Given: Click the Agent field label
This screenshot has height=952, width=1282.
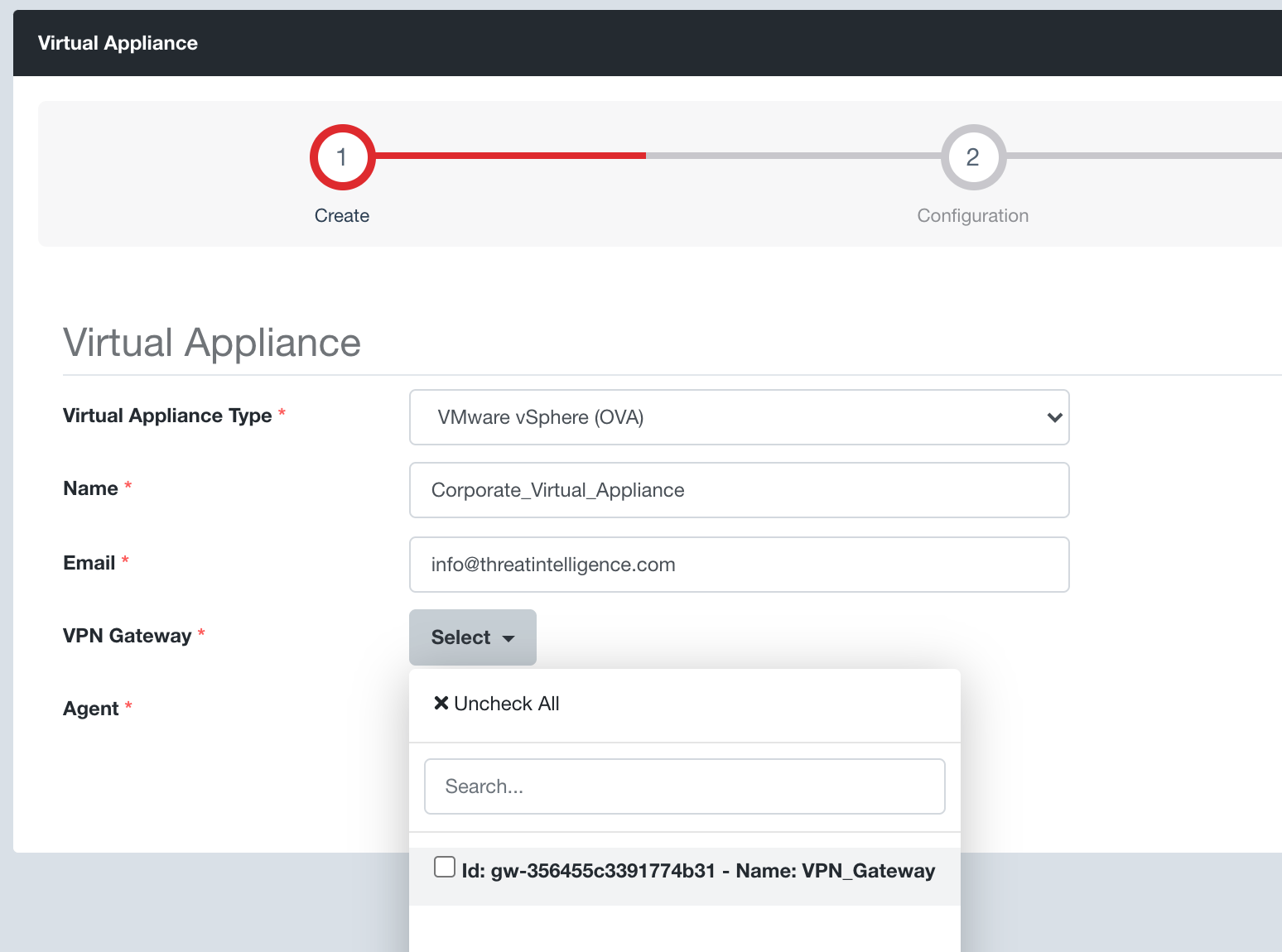Looking at the screenshot, I should coord(91,709).
